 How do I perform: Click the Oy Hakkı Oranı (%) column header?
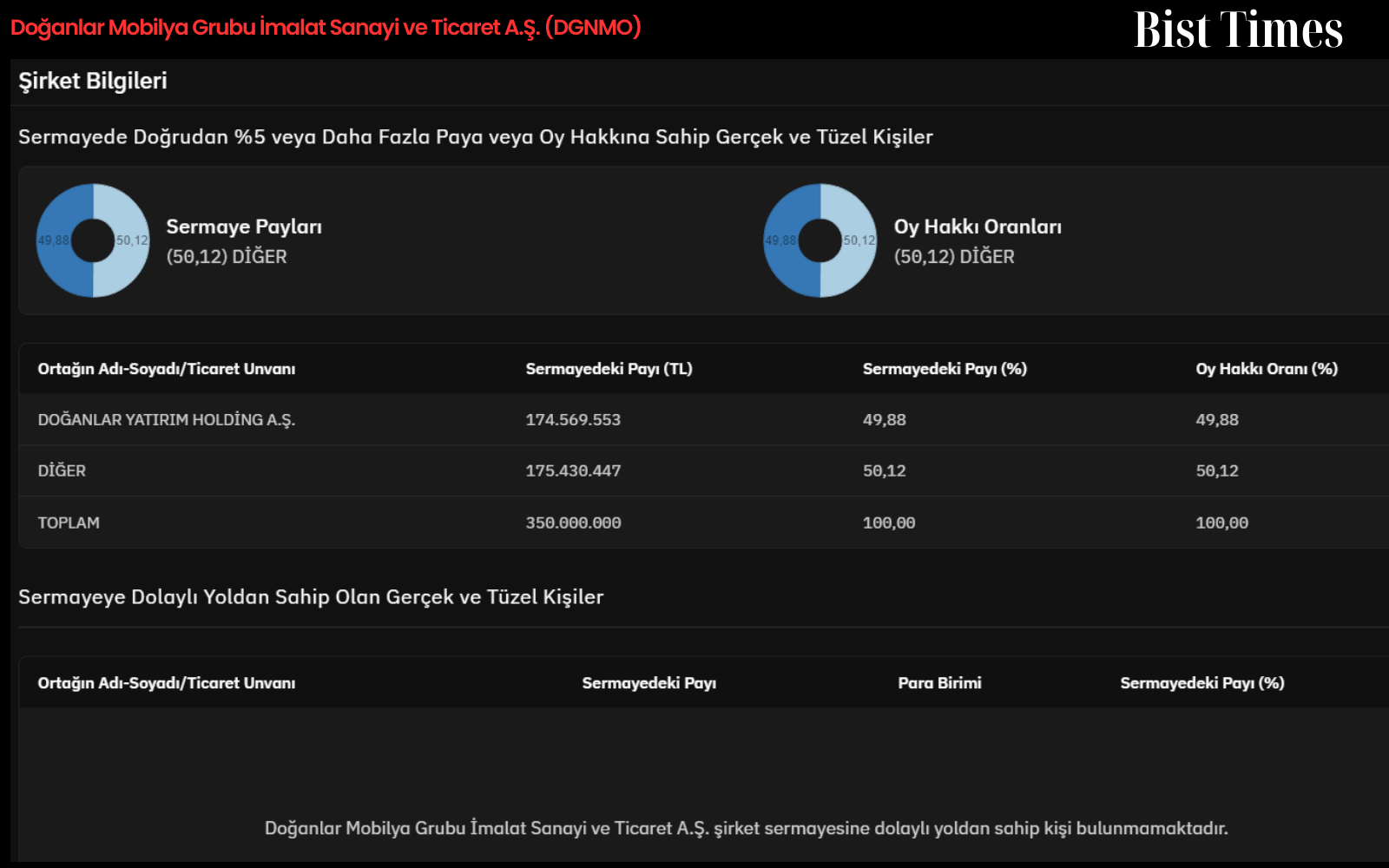(1267, 369)
